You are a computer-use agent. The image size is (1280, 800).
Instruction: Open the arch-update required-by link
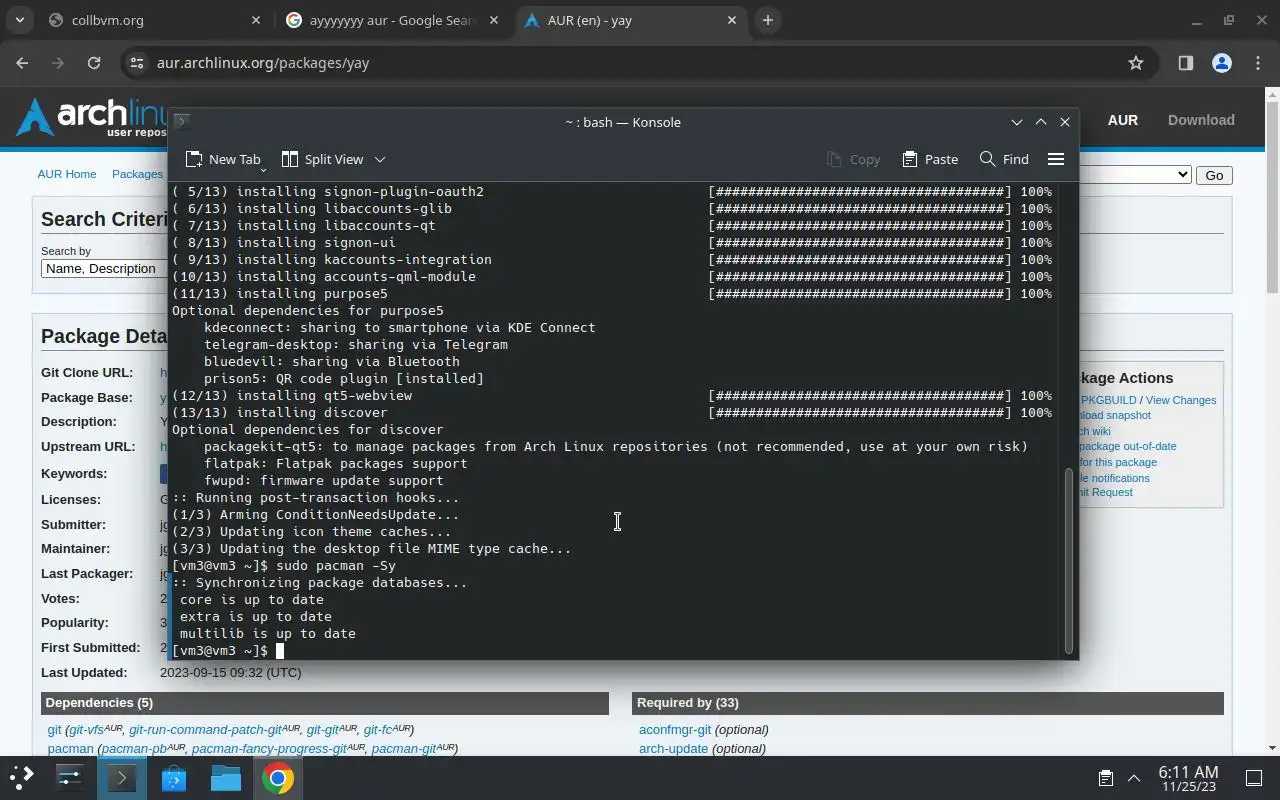(673, 748)
